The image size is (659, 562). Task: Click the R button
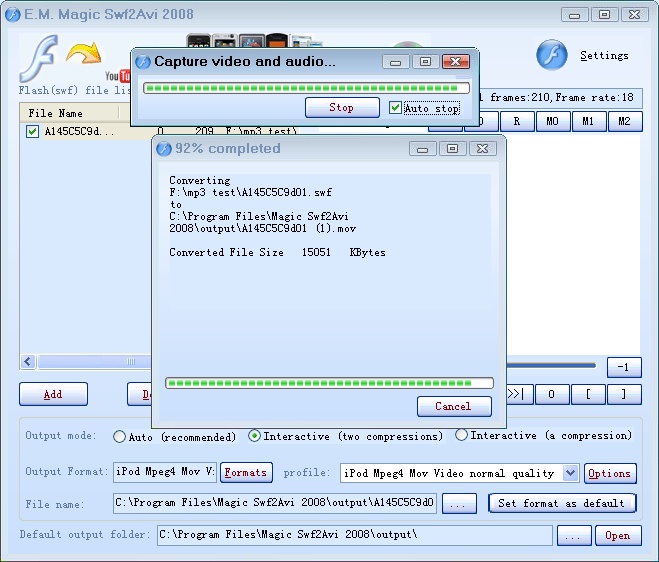click(x=517, y=121)
